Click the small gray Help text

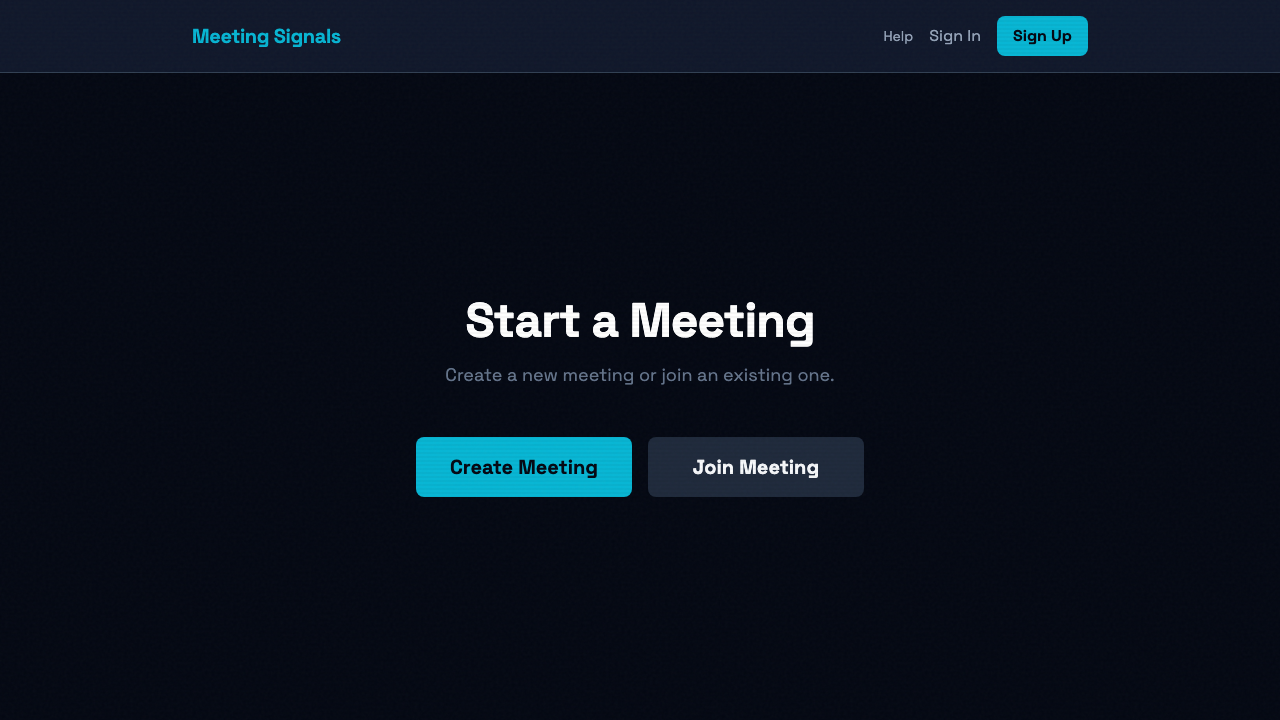point(898,36)
